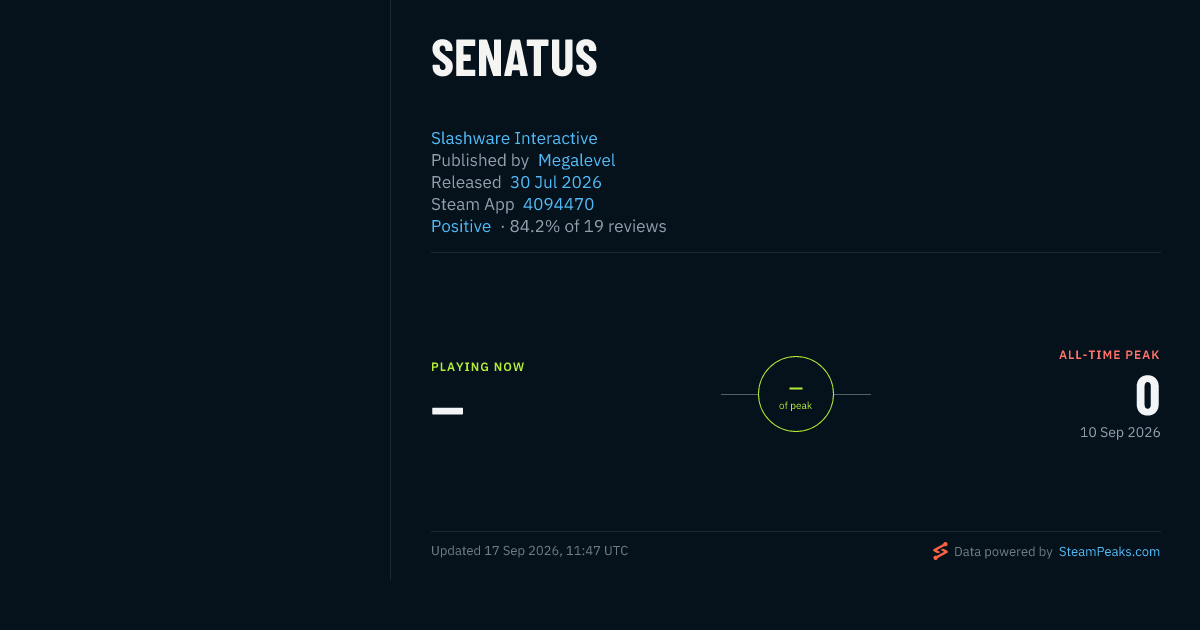
Task: Click the PLAYING NOW label
Action: tap(478, 367)
